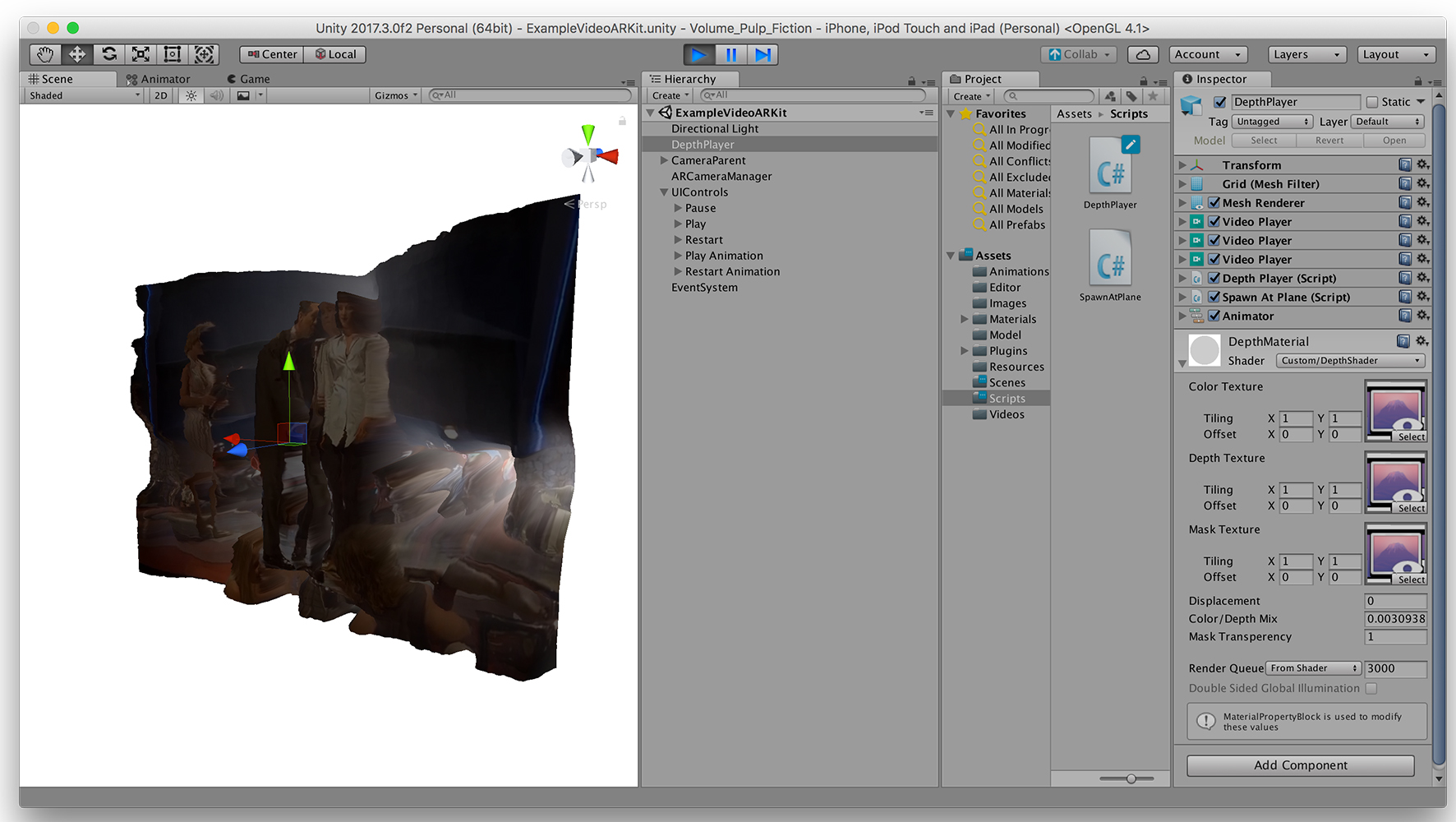Click the Pause button
Viewport: 1456px width, 822px height.
click(x=730, y=54)
